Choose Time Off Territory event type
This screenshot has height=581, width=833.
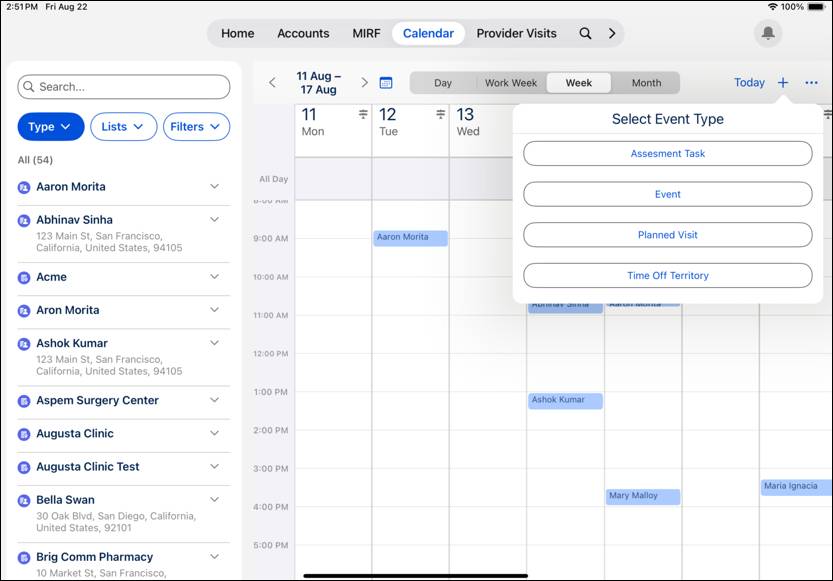(x=668, y=276)
